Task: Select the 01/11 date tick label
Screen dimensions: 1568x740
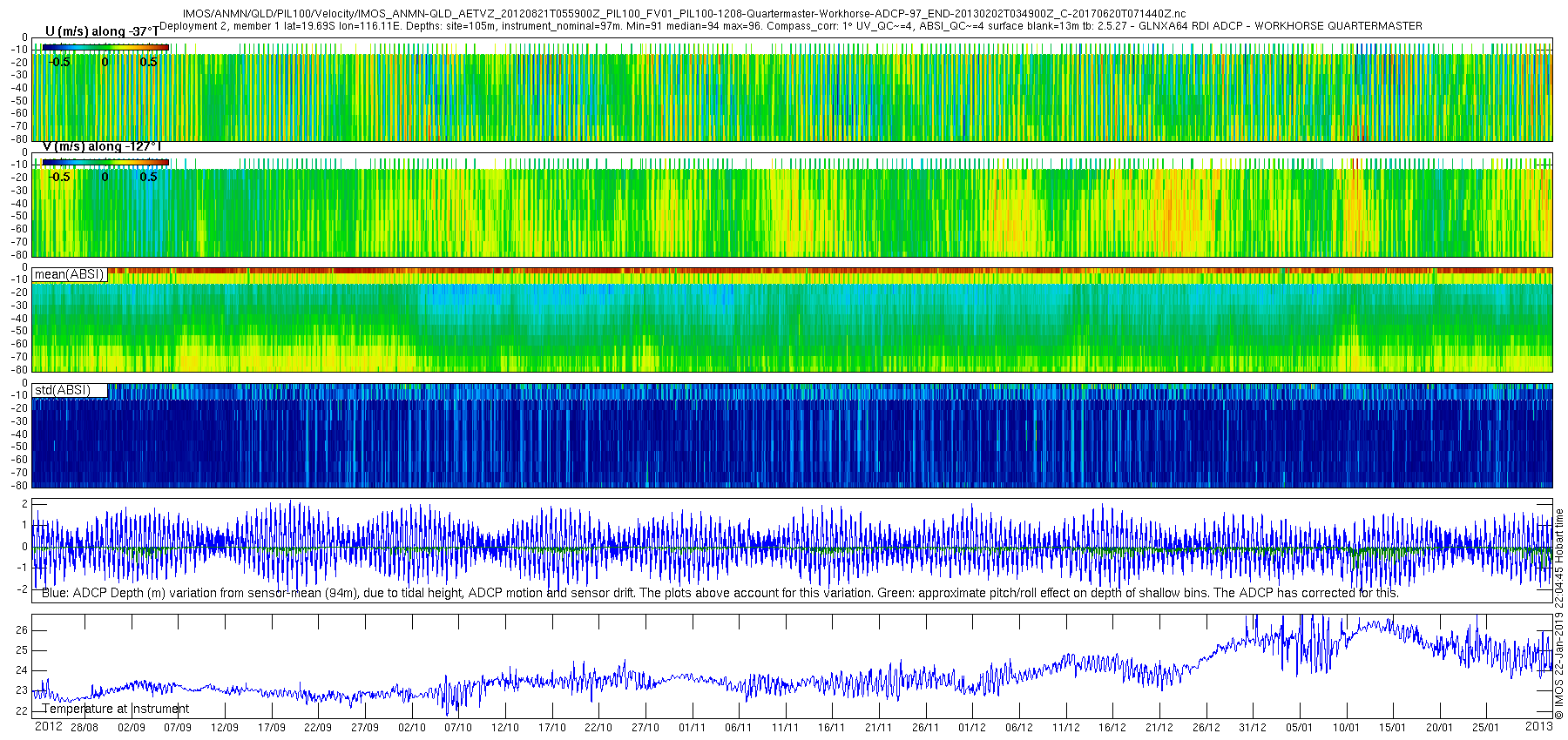Action: pyautogui.click(x=692, y=728)
